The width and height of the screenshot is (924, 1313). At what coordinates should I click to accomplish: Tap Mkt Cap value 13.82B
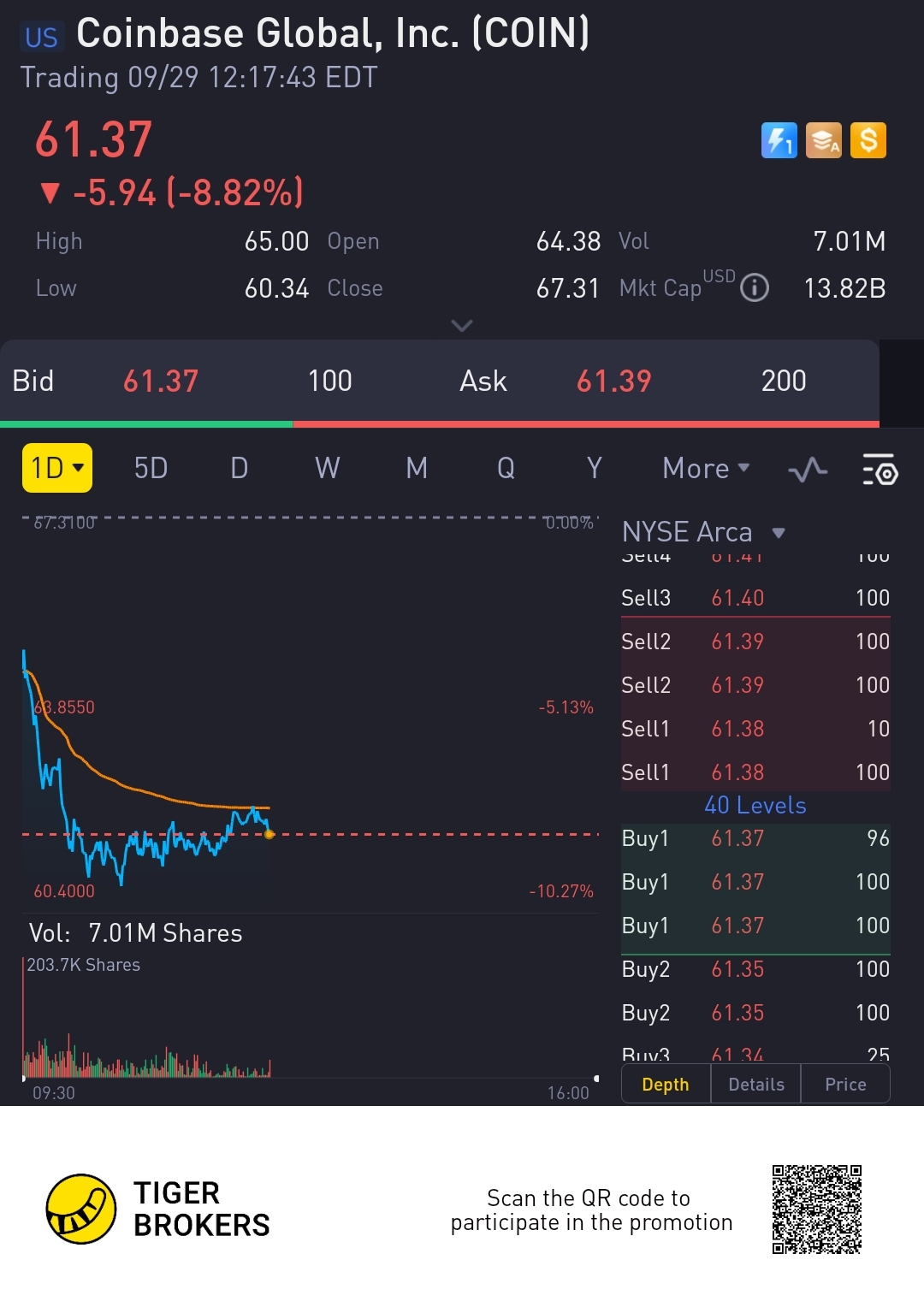click(x=844, y=288)
